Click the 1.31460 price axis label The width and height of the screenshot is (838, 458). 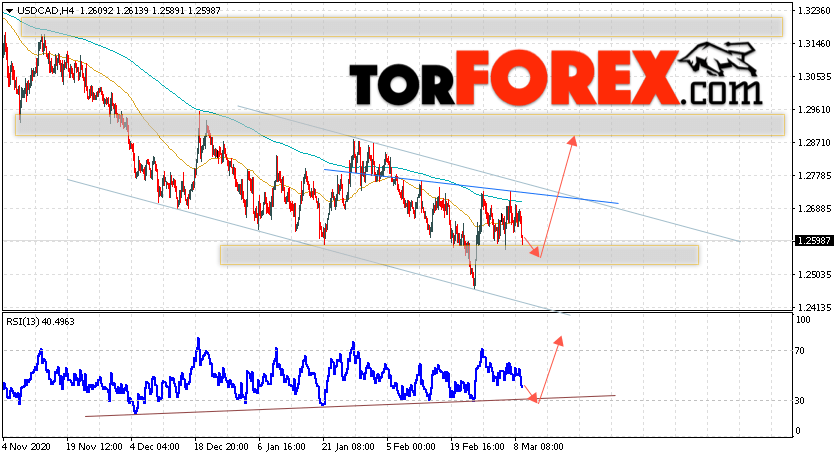pos(814,44)
